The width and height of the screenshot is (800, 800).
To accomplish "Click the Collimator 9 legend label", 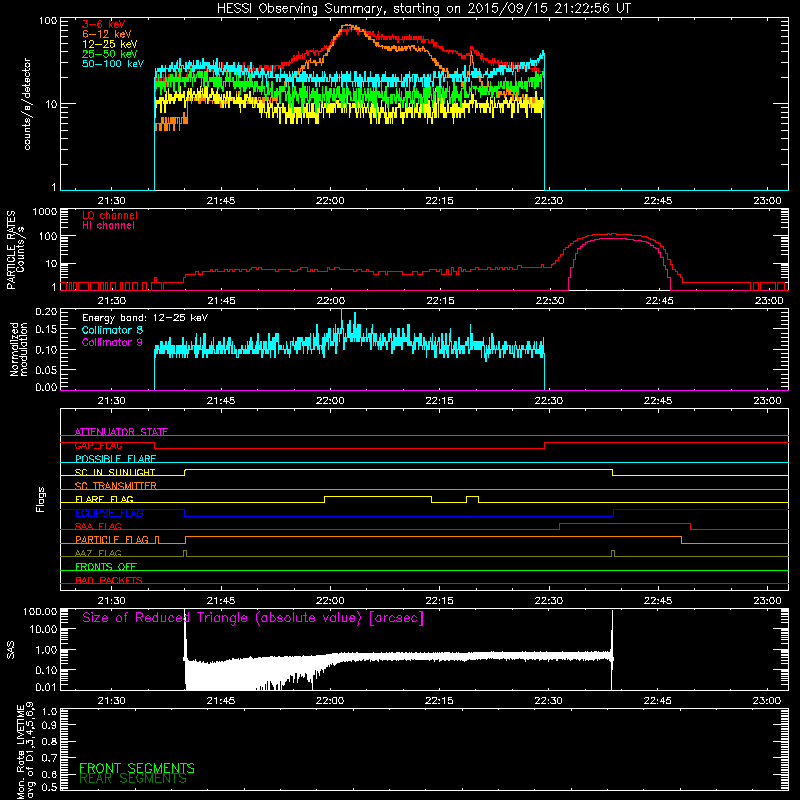I will point(112,342).
